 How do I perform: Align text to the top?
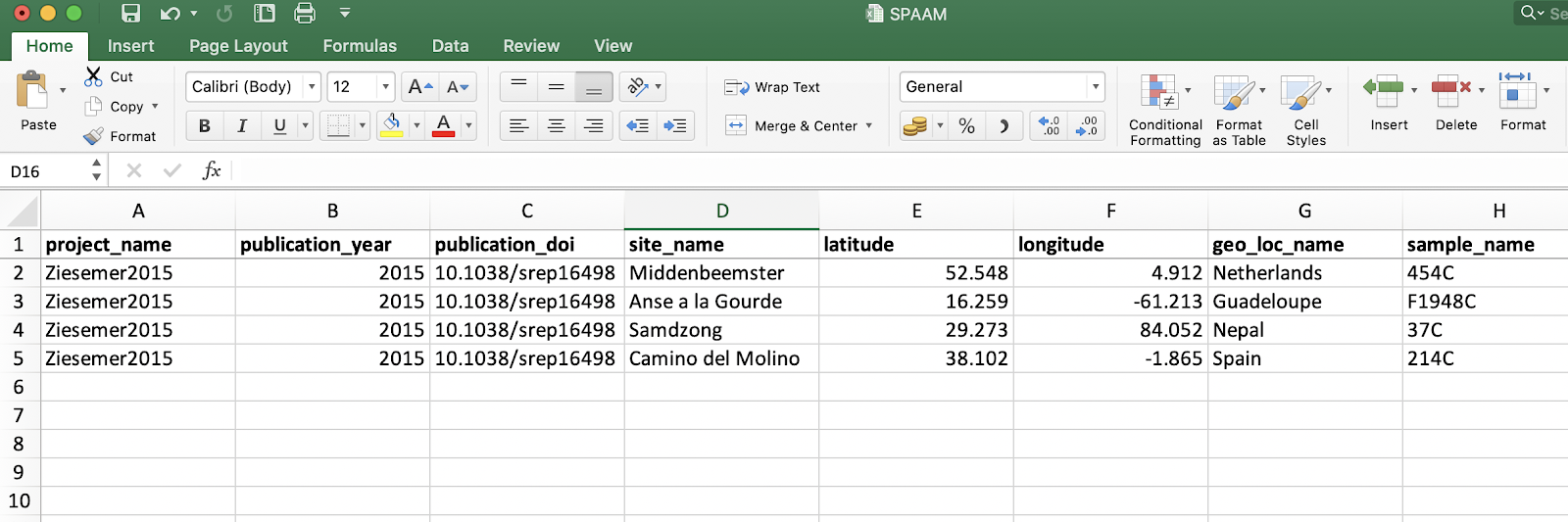pyautogui.click(x=519, y=86)
